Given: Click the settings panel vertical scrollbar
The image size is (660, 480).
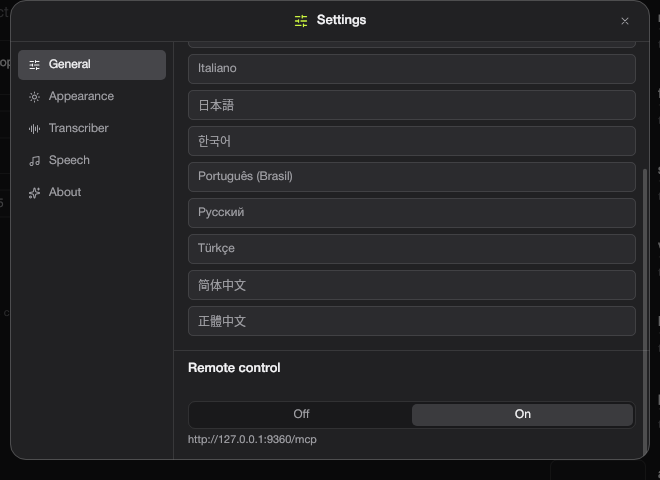Looking at the screenshot, I should [x=645, y=312].
